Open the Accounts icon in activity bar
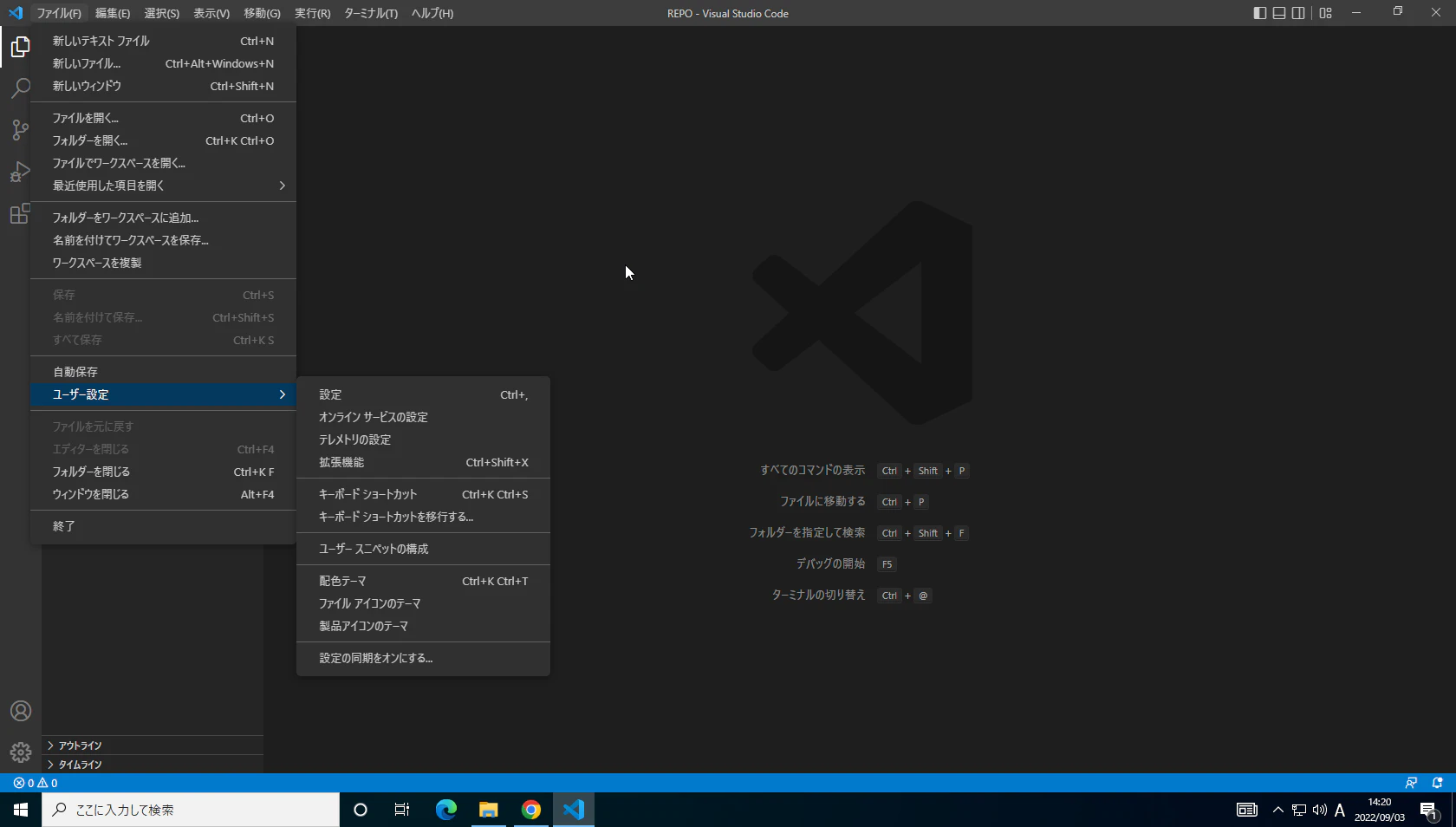 21,711
